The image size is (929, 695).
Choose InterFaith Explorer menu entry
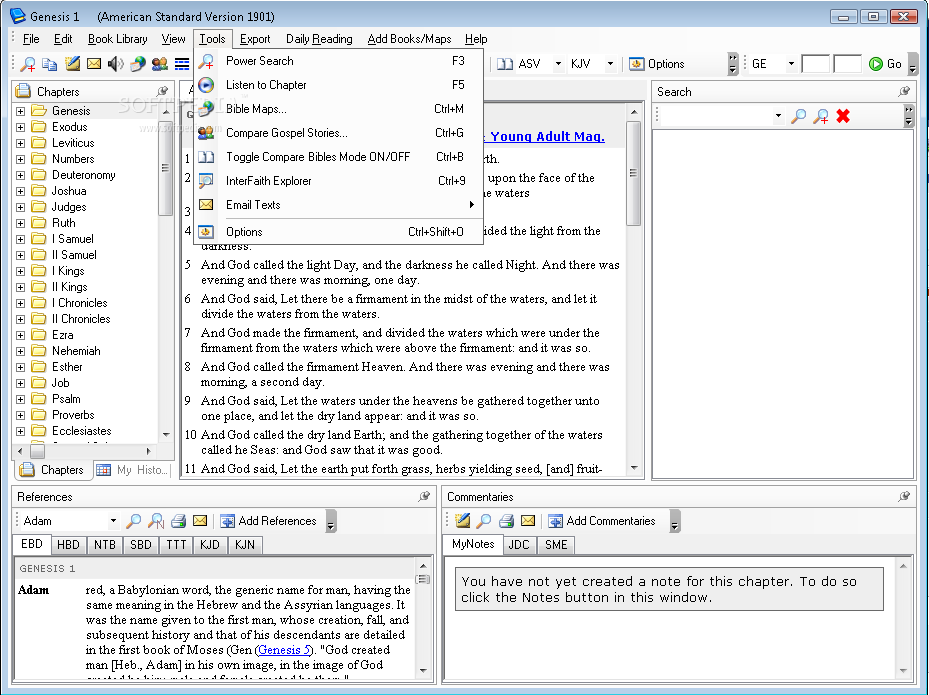tap(338, 181)
